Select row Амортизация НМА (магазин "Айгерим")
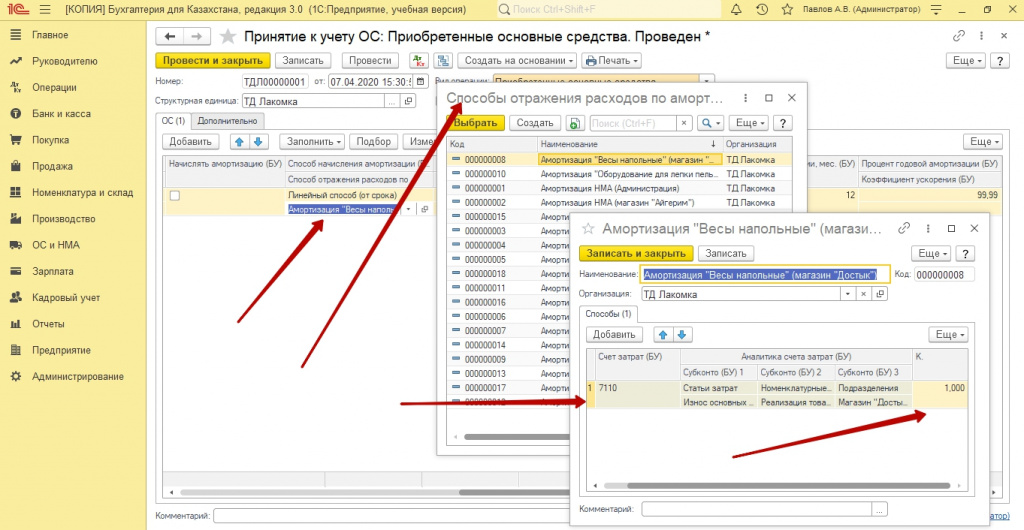This screenshot has height=530, width=1024. 620,203
